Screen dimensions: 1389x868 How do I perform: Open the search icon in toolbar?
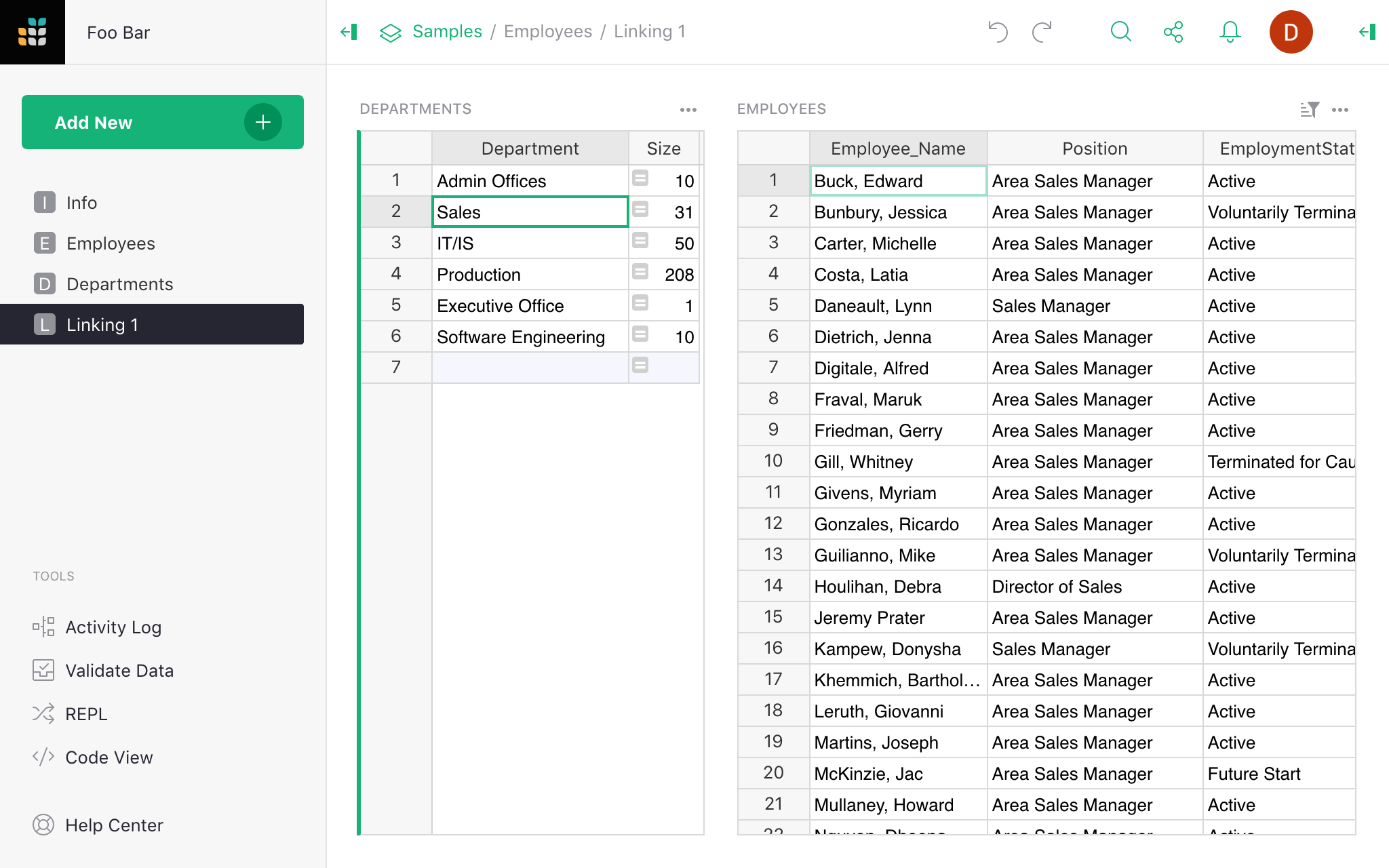click(x=1120, y=32)
